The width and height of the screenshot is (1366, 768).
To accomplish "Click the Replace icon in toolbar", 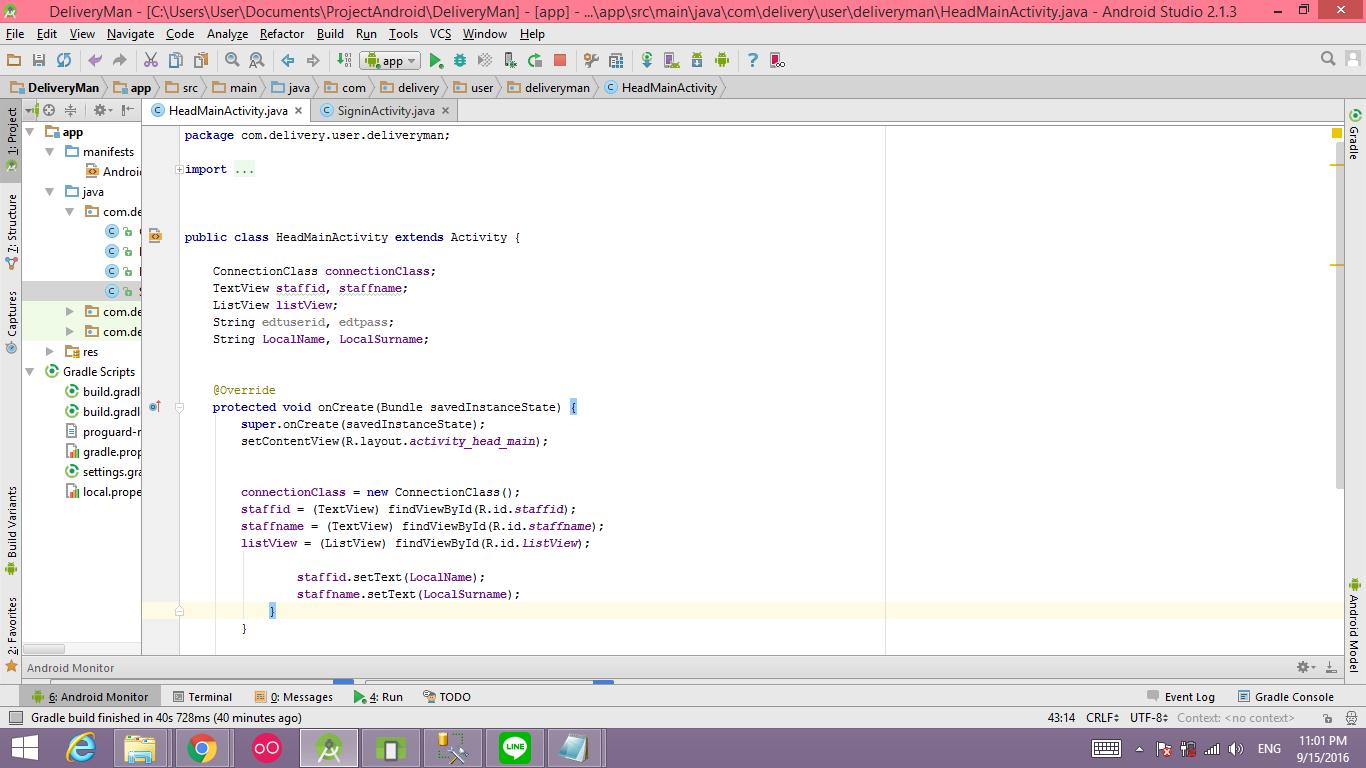I will point(257,61).
